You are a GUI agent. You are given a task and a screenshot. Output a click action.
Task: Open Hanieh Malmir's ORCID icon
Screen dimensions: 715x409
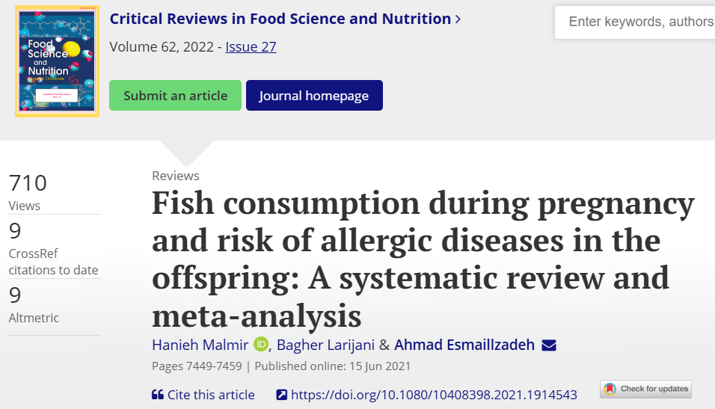261,344
